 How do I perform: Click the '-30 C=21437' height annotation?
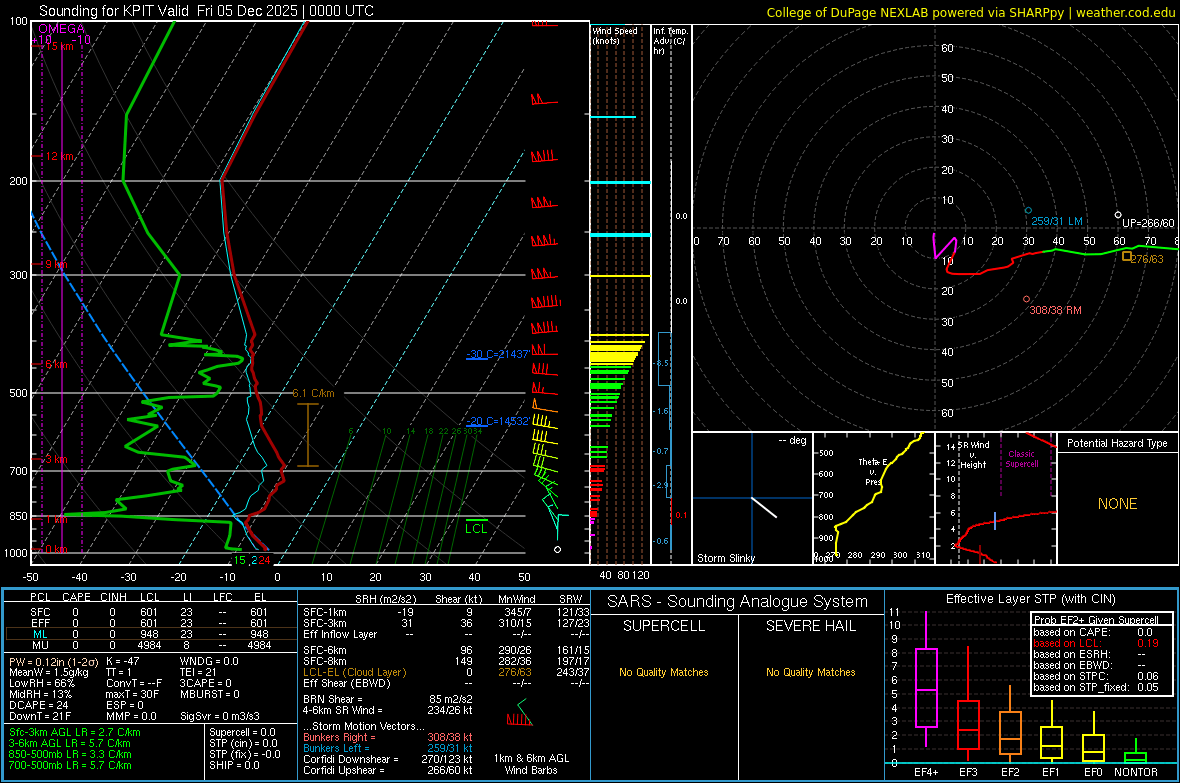(x=498, y=354)
